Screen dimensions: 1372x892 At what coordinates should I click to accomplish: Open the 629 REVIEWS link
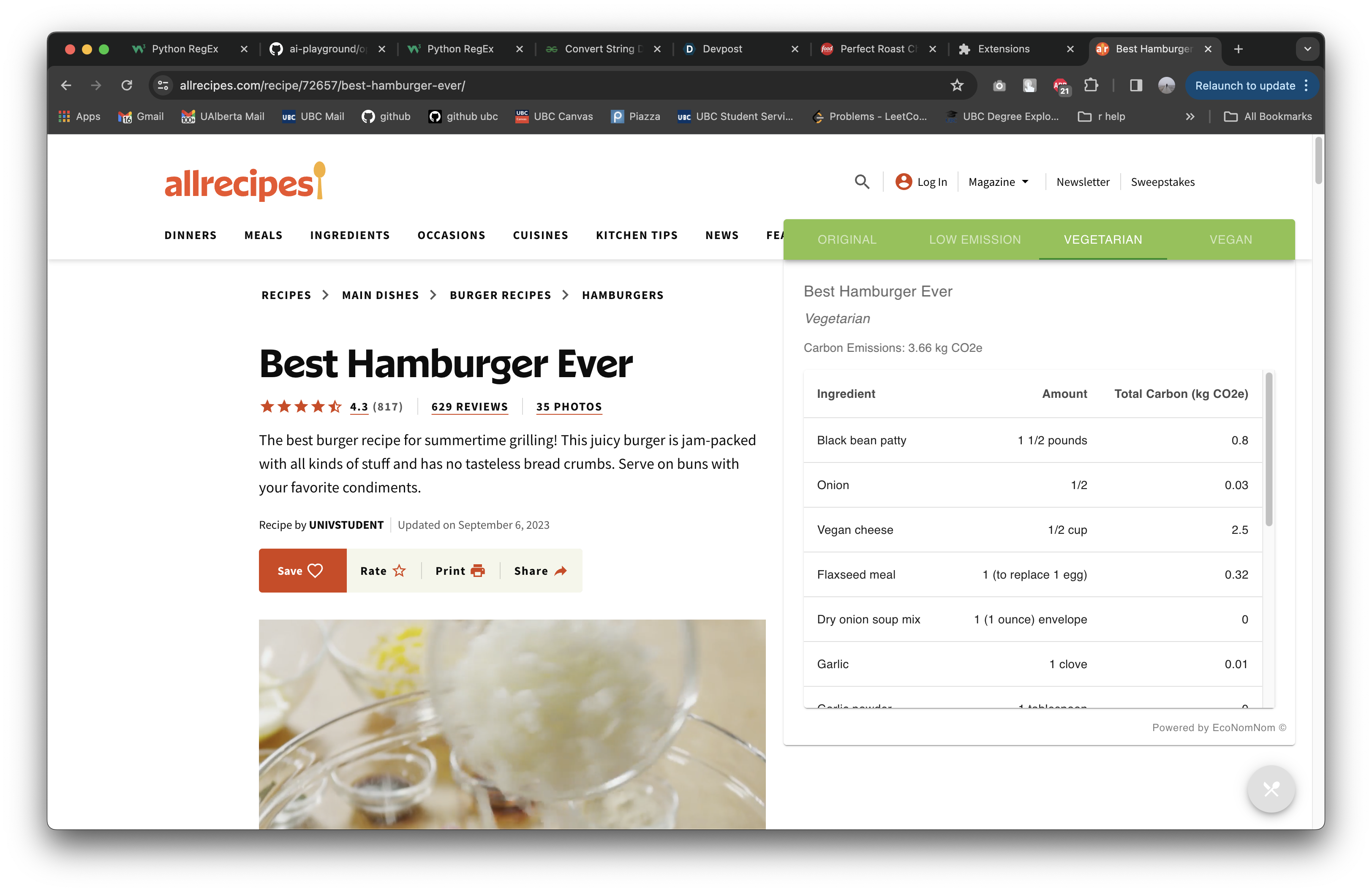click(x=469, y=407)
